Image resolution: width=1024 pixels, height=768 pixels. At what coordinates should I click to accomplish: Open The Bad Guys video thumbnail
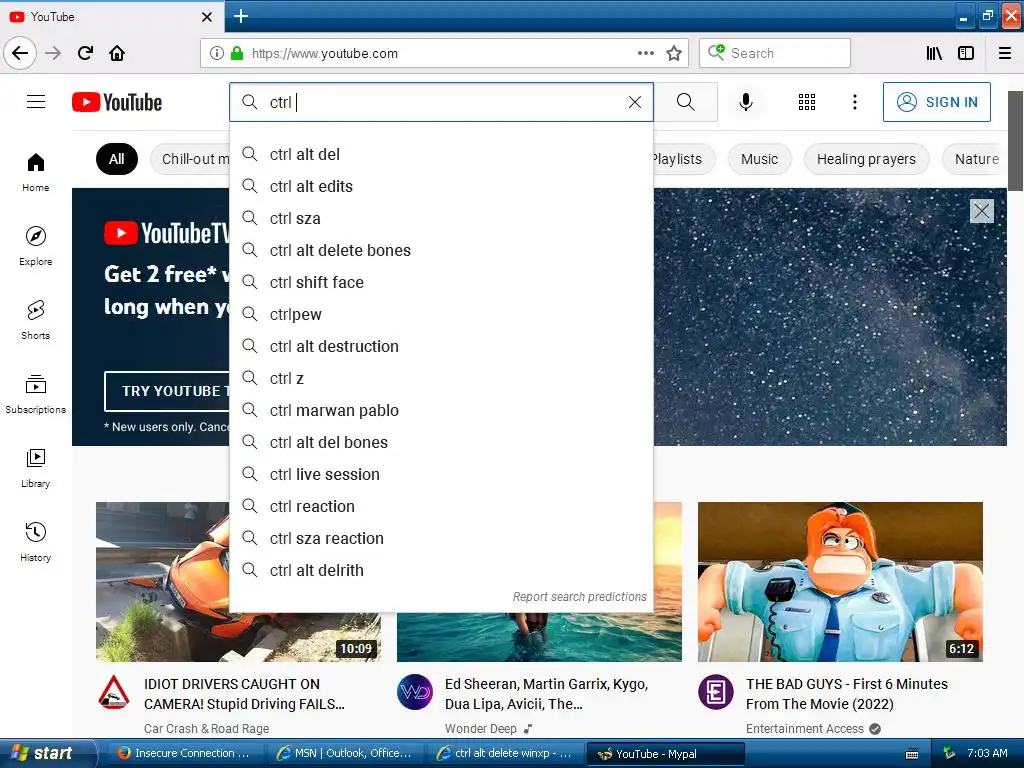(x=840, y=582)
